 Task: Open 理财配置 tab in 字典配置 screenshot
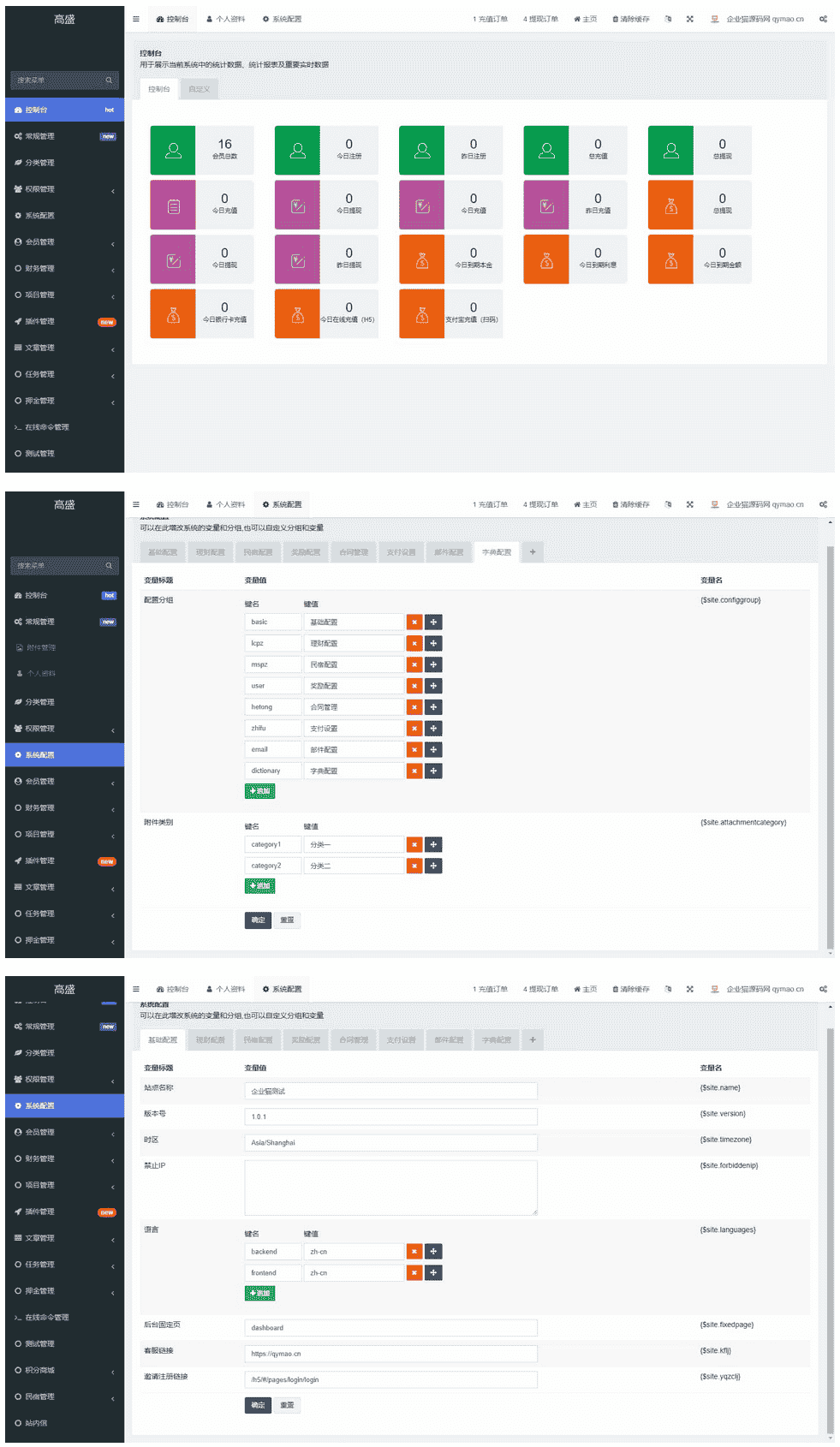[x=210, y=552]
